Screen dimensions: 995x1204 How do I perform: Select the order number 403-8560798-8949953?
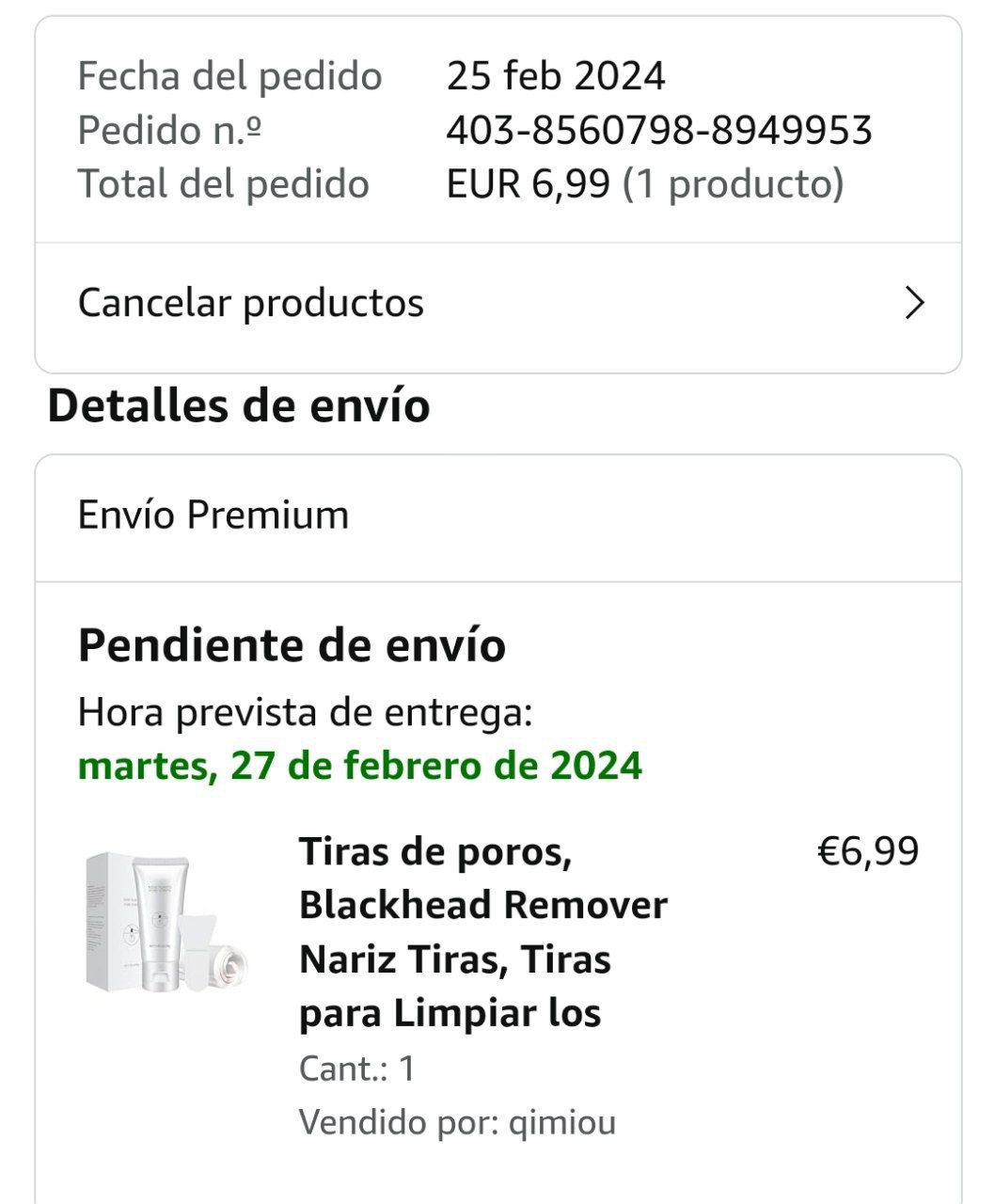coord(658,130)
